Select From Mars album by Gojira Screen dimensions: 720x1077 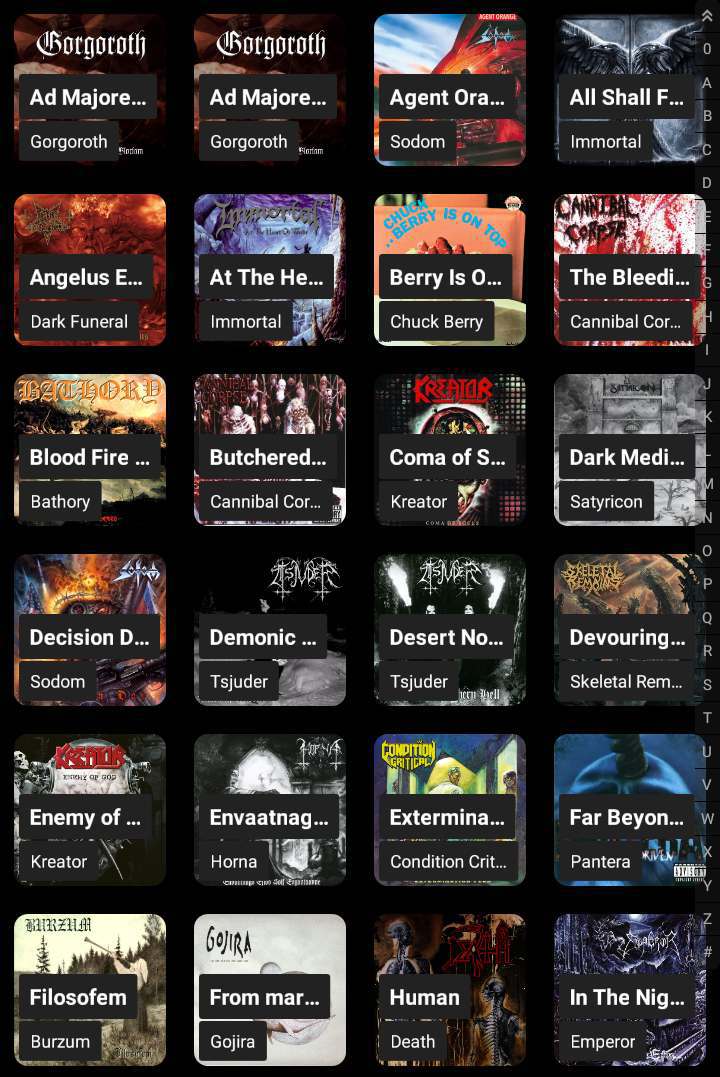[270, 990]
